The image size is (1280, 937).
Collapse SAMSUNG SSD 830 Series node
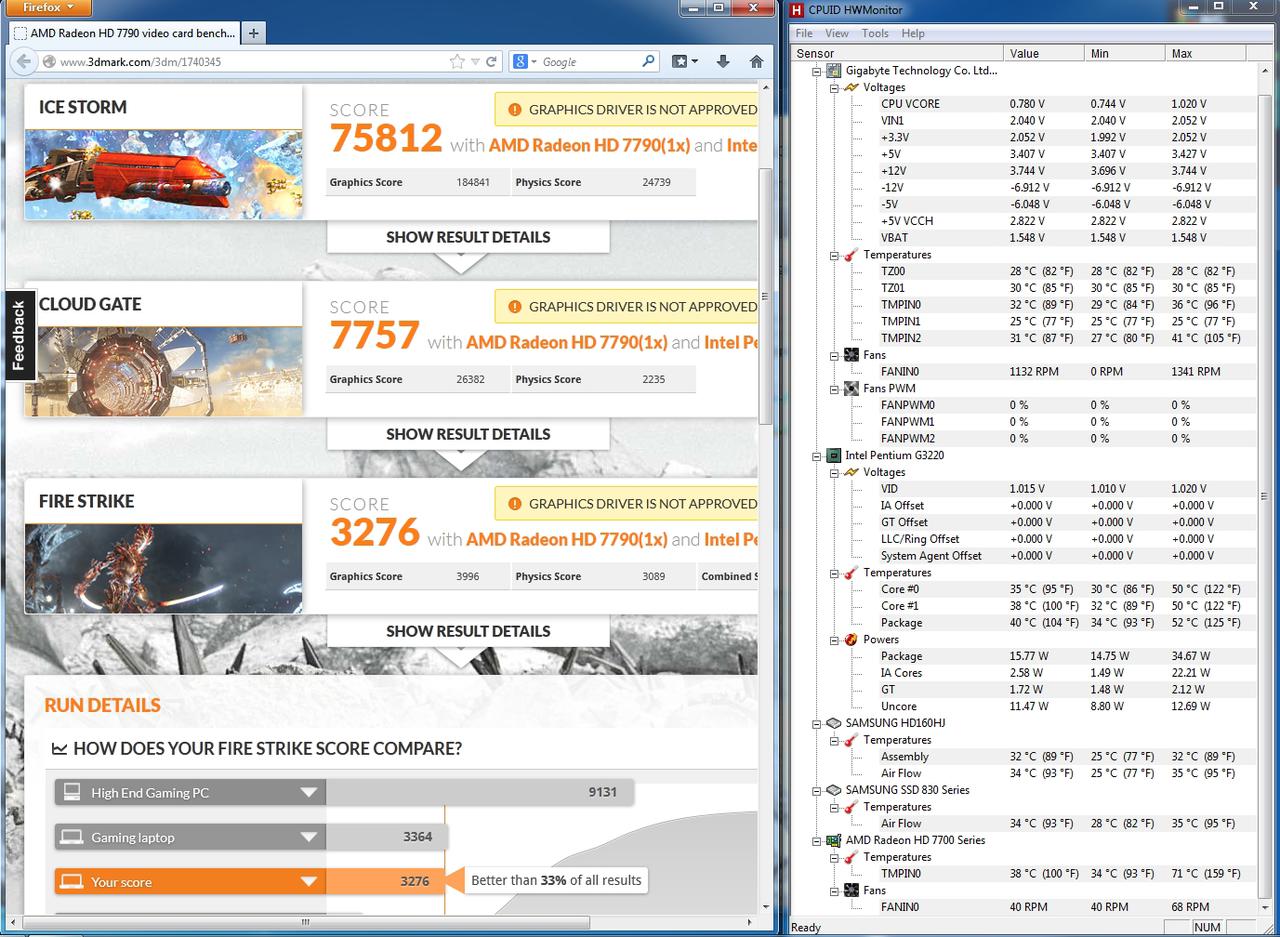click(817, 790)
